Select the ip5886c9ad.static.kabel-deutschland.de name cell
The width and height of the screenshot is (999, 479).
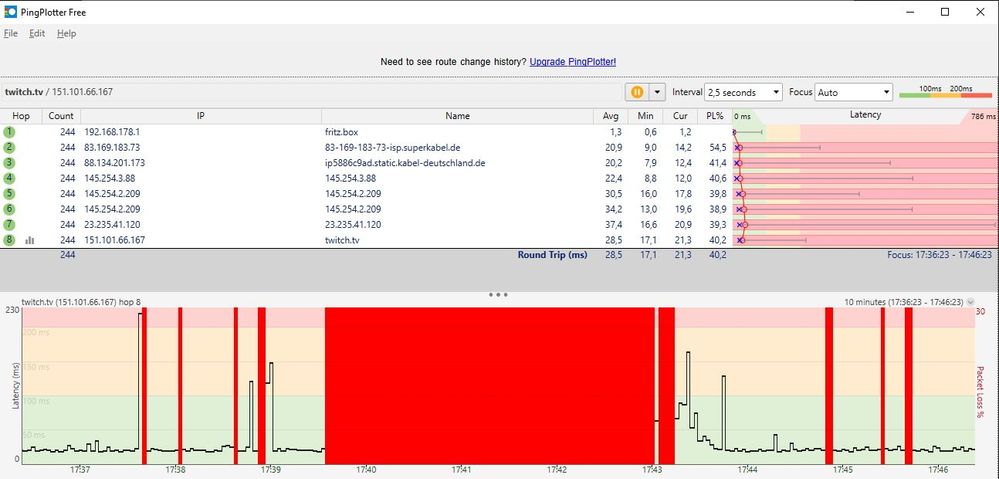click(x=405, y=163)
